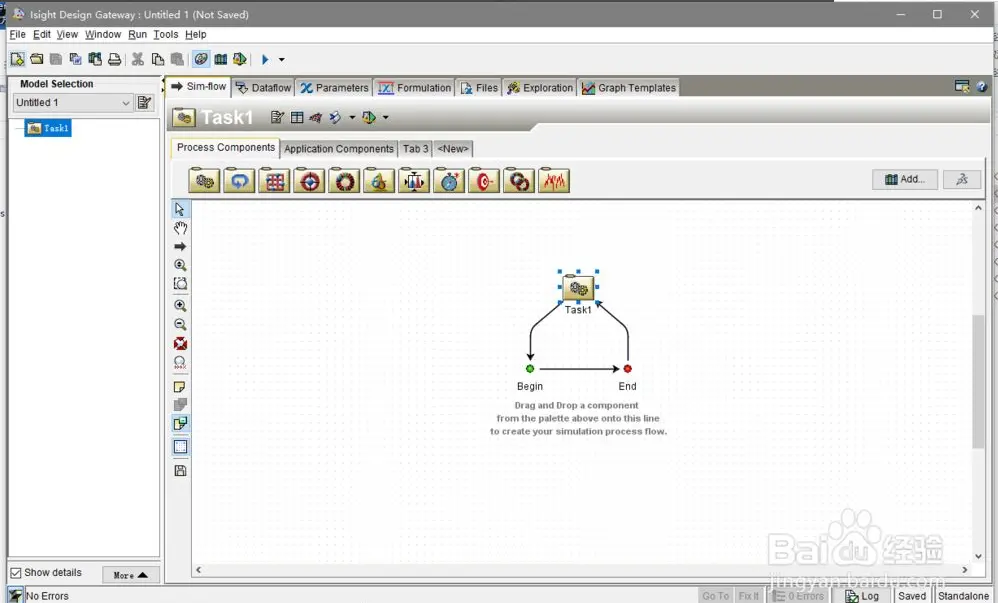Screen dimensions: 998x603
Task: Select Task1 in the model tree
Action: (48, 128)
